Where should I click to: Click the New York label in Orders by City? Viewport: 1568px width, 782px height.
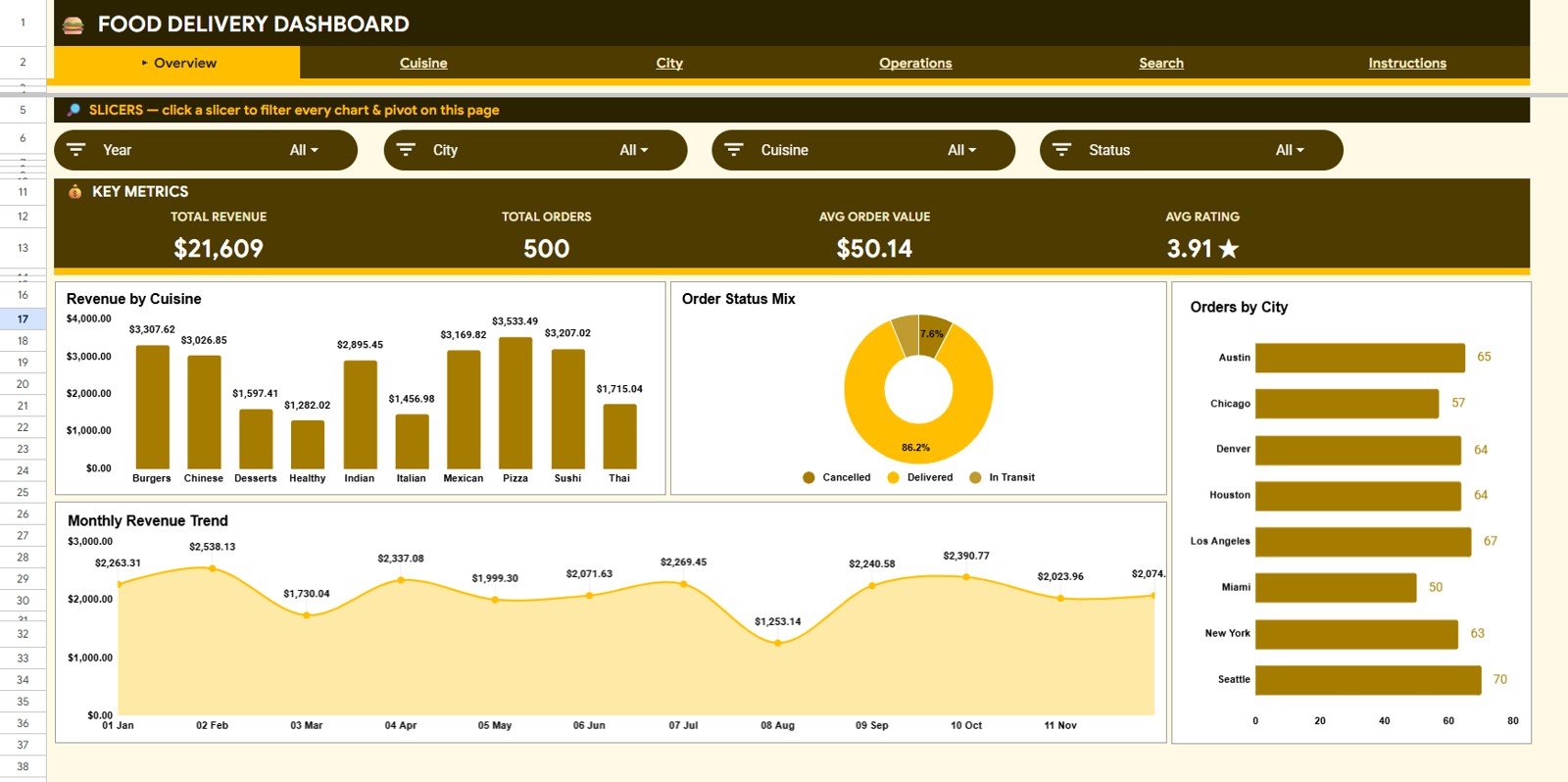point(1228,633)
